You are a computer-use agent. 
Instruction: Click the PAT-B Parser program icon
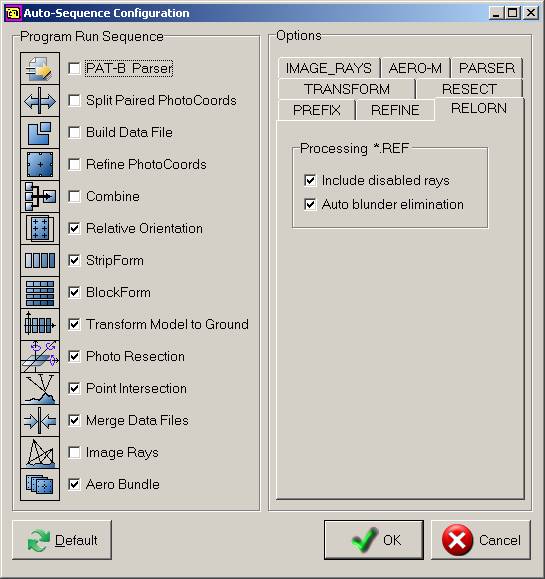pyautogui.click(x=40, y=68)
